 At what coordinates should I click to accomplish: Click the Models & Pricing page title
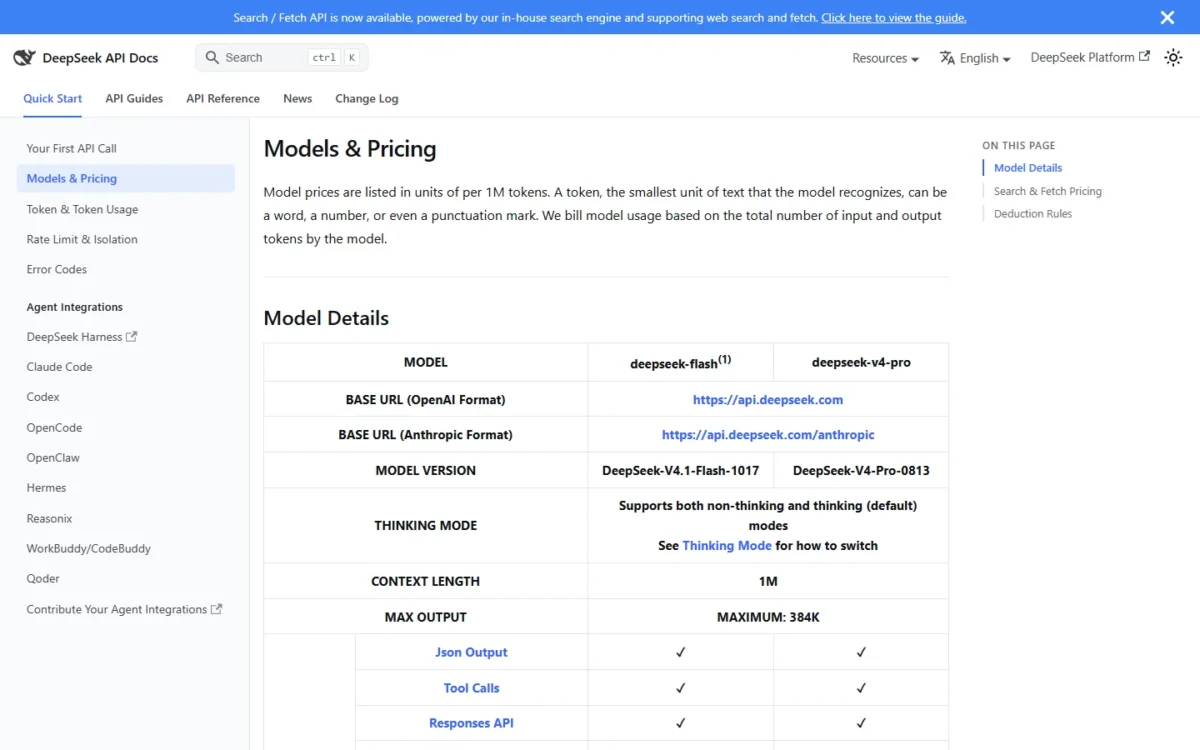pyautogui.click(x=350, y=149)
